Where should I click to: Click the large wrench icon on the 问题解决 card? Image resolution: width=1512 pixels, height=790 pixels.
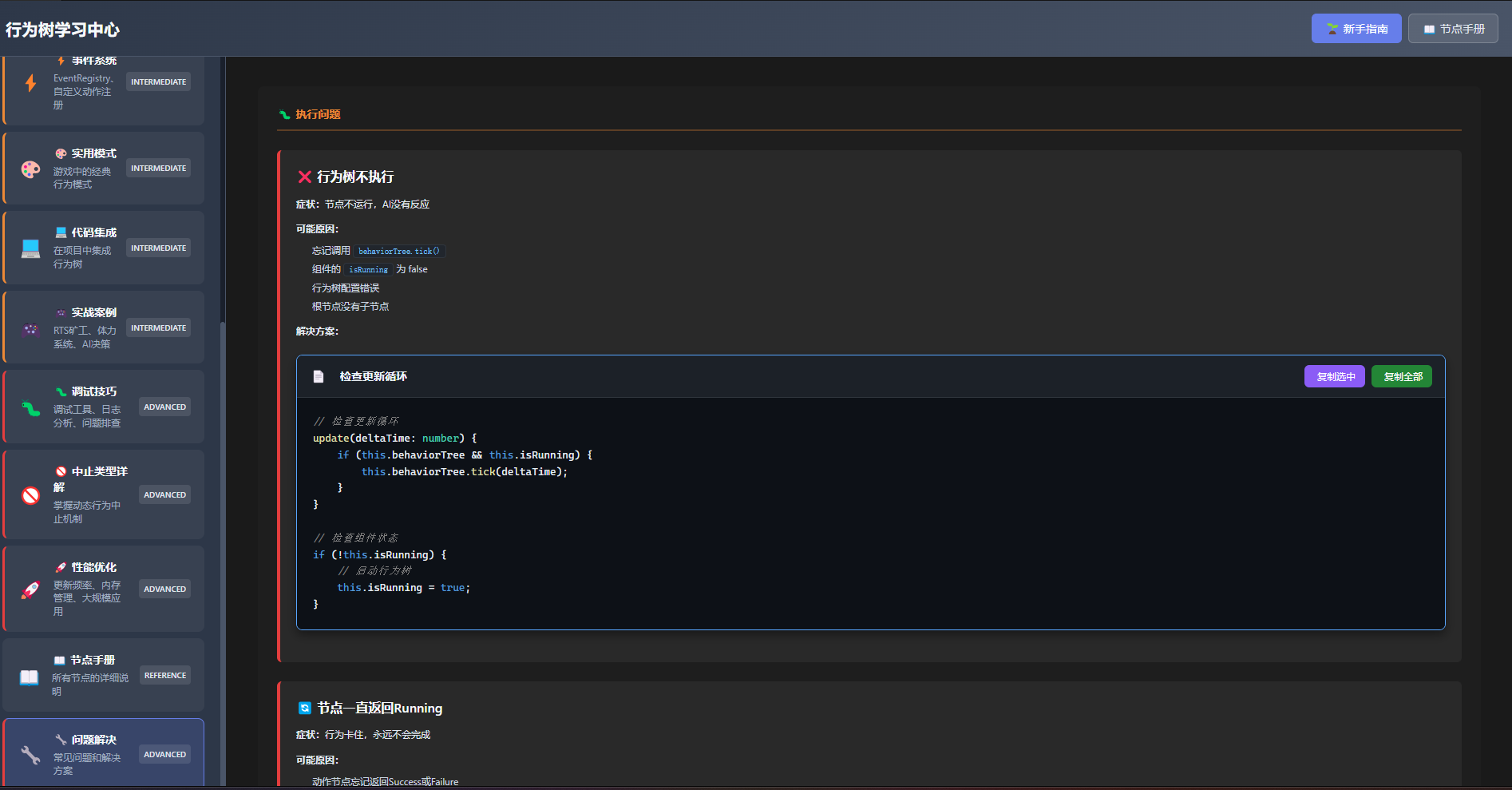30,755
